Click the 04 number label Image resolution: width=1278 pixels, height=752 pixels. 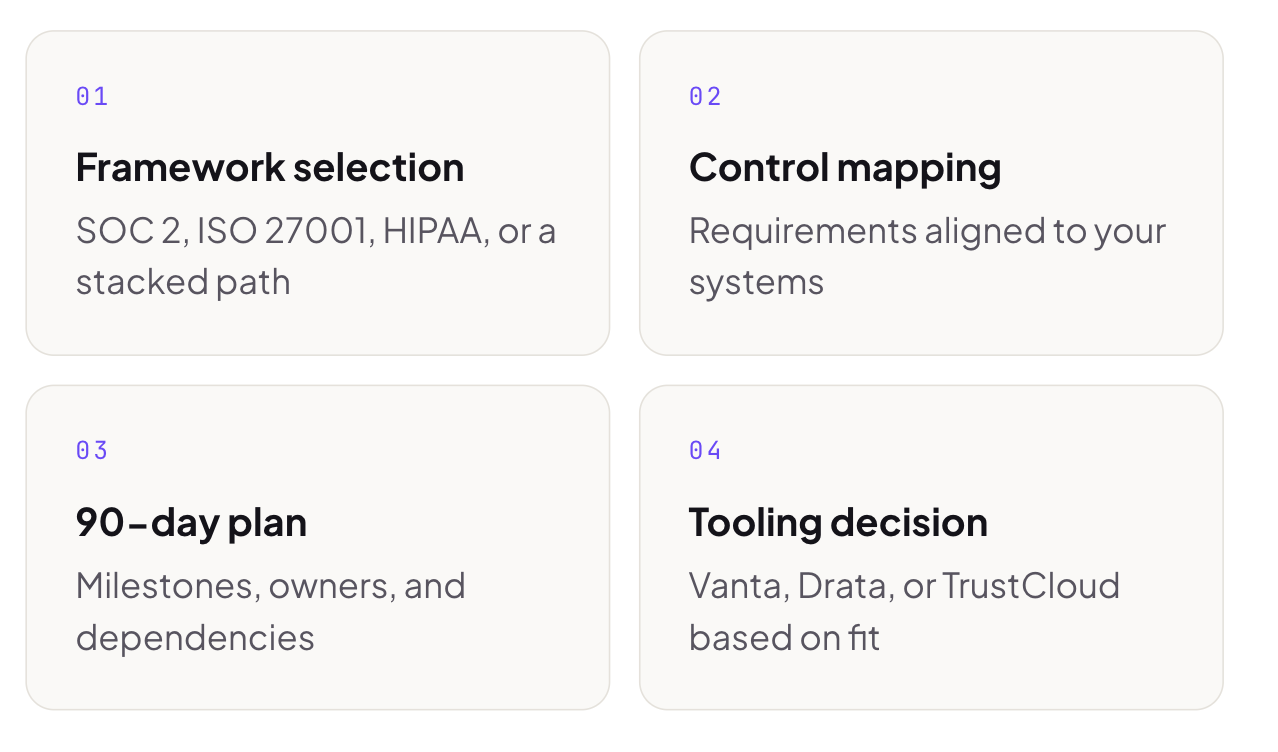705,450
